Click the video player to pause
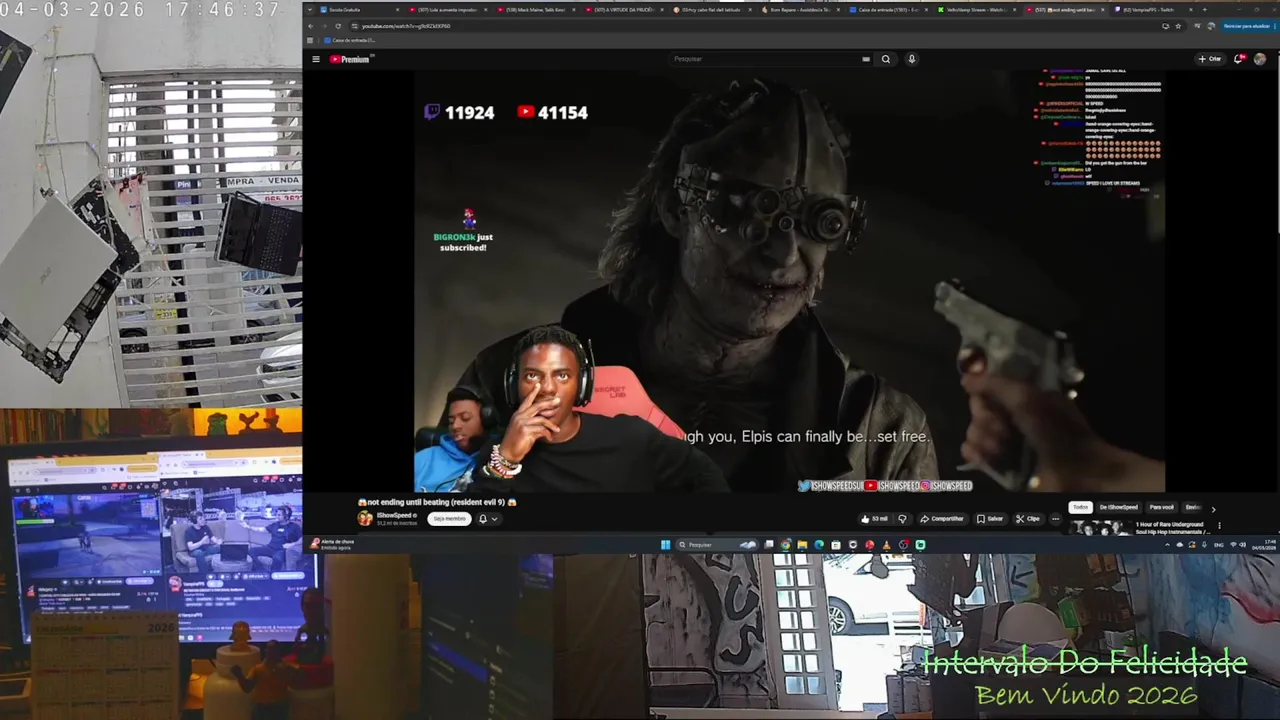 pos(790,280)
